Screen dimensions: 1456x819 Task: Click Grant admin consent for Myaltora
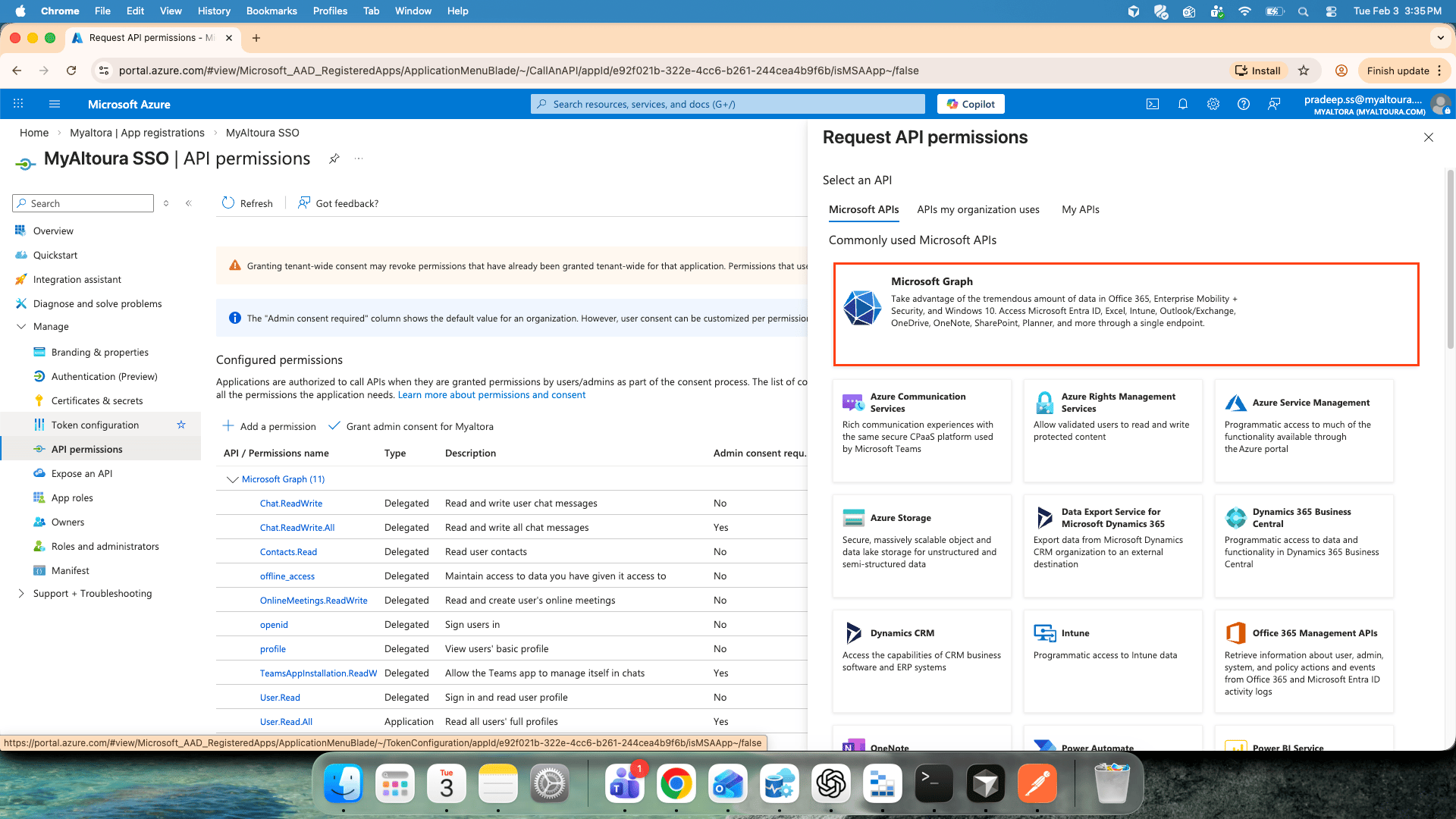pos(411,426)
